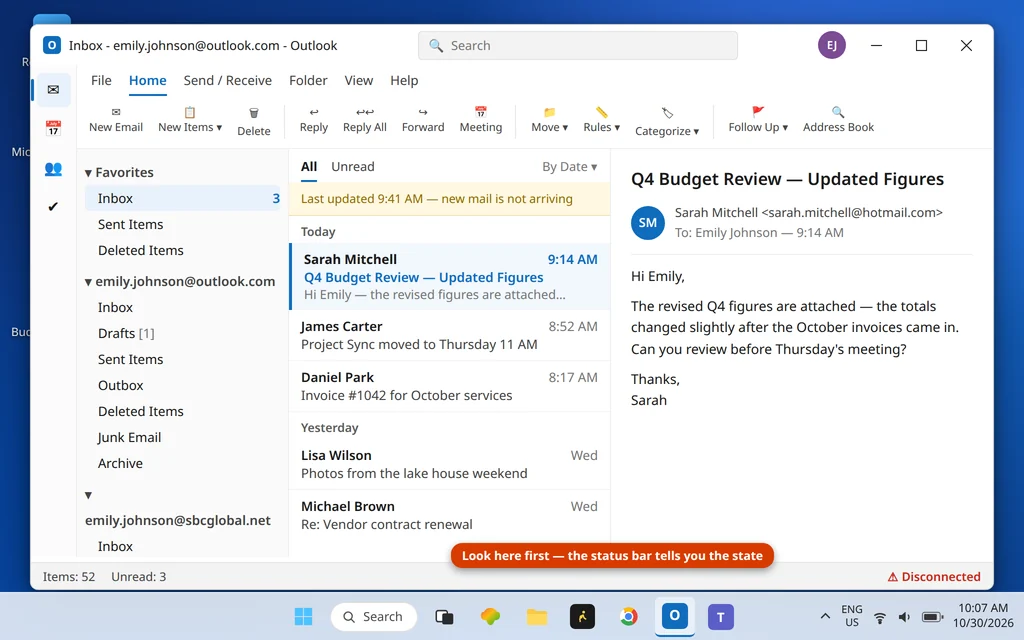Viewport: 1024px width, 640px height.
Task: Open the Address Book
Action: (x=838, y=120)
